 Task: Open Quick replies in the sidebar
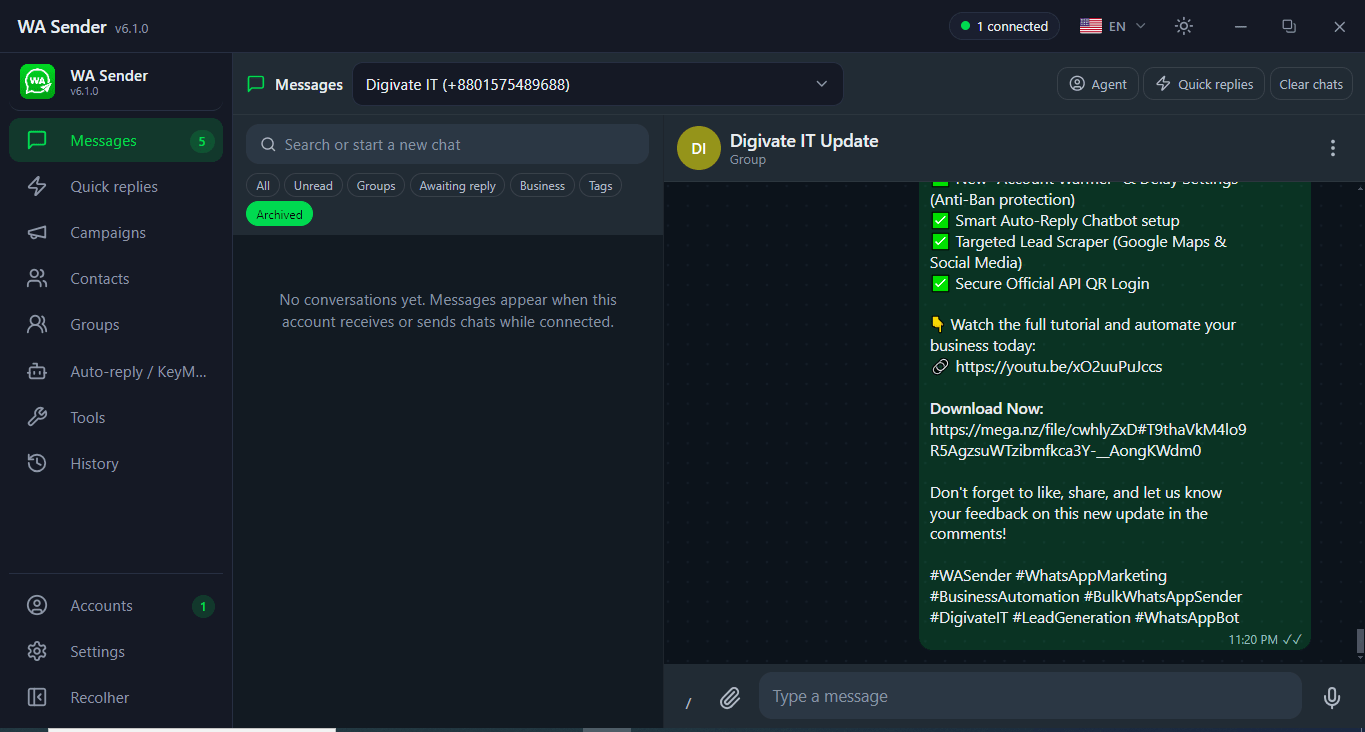click(x=116, y=187)
